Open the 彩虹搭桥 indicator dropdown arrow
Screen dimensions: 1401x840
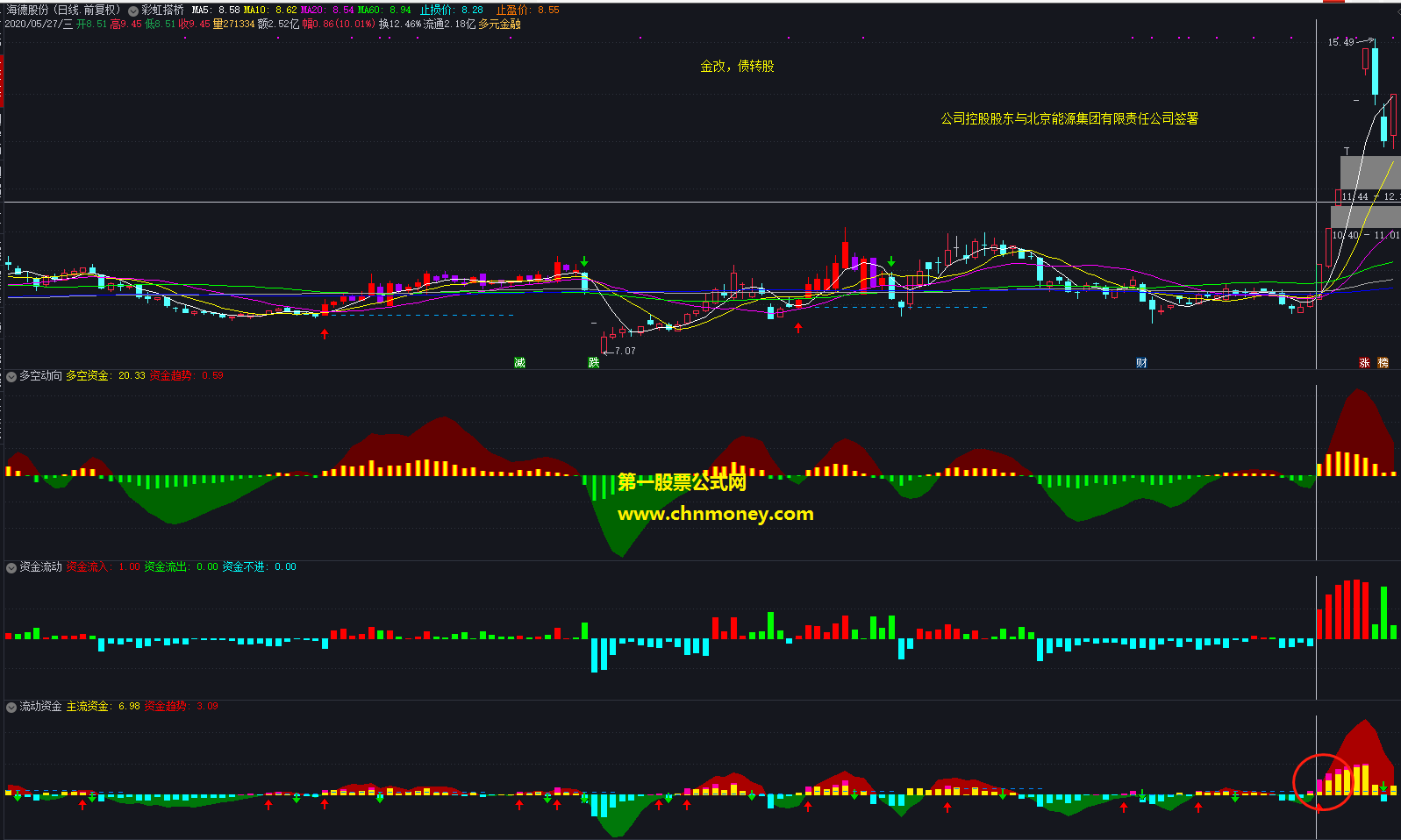tap(133, 11)
